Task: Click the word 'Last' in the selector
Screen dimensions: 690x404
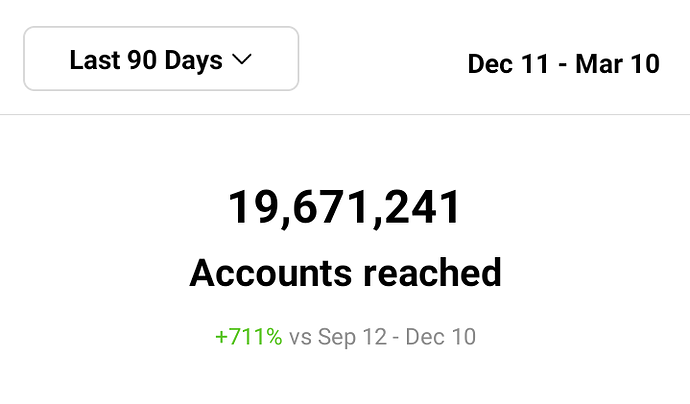Action: (x=95, y=59)
